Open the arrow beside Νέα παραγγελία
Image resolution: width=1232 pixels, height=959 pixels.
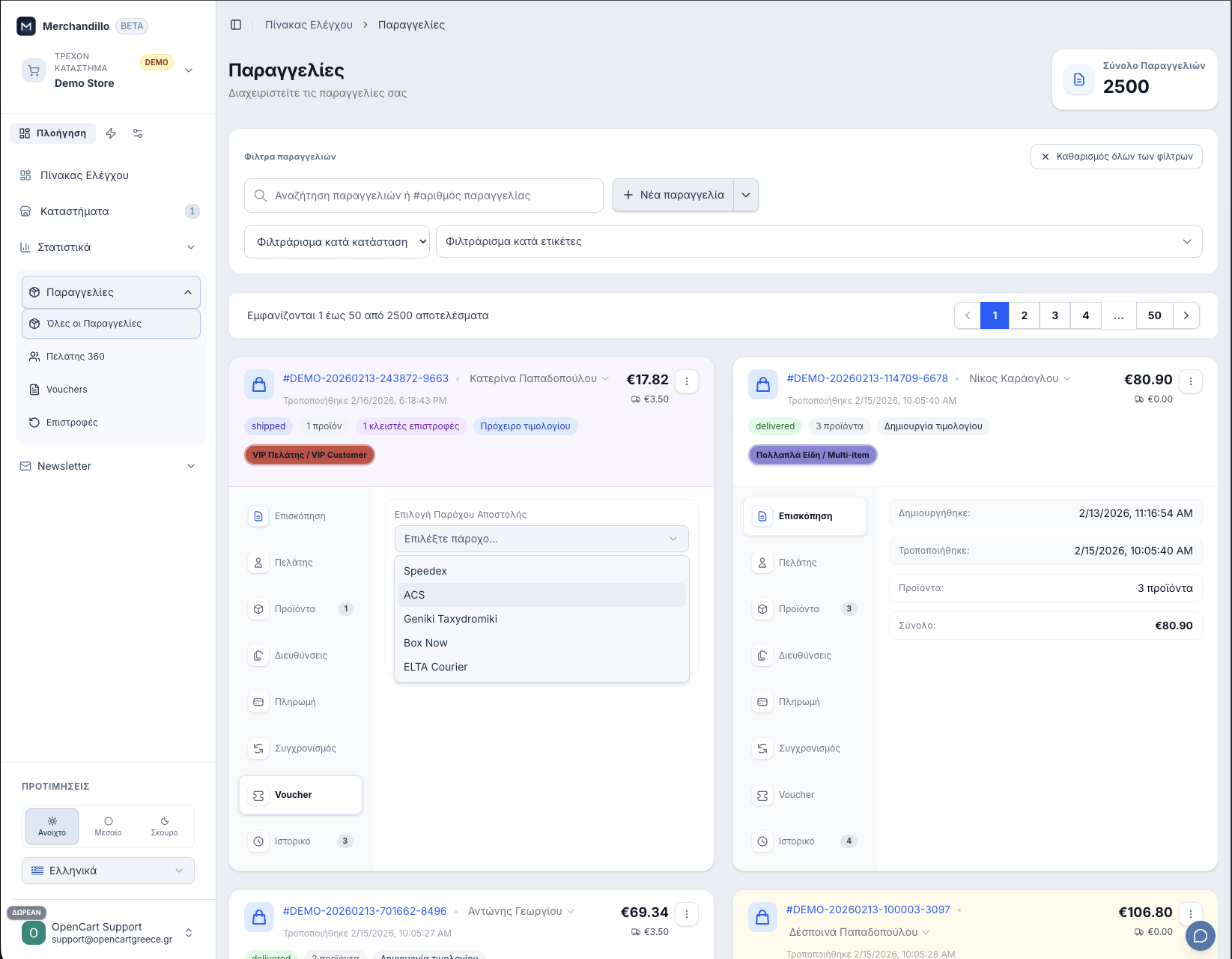click(746, 195)
